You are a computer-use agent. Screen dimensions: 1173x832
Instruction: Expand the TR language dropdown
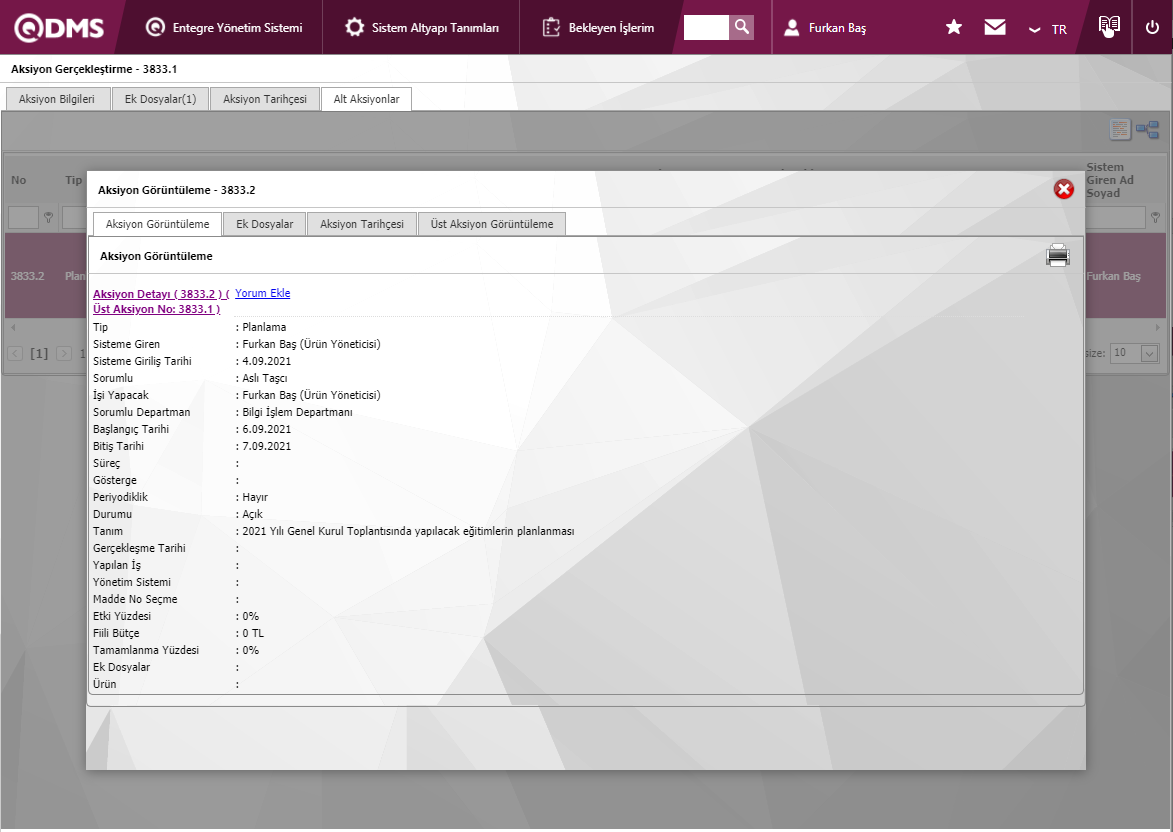[1048, 29]
